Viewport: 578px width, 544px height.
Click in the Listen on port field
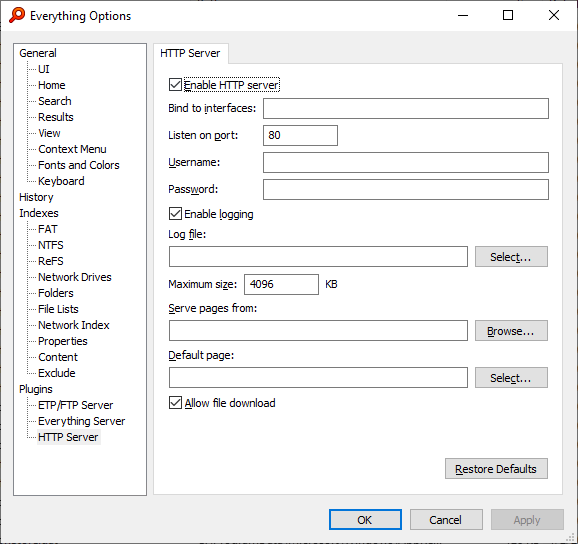300,135
